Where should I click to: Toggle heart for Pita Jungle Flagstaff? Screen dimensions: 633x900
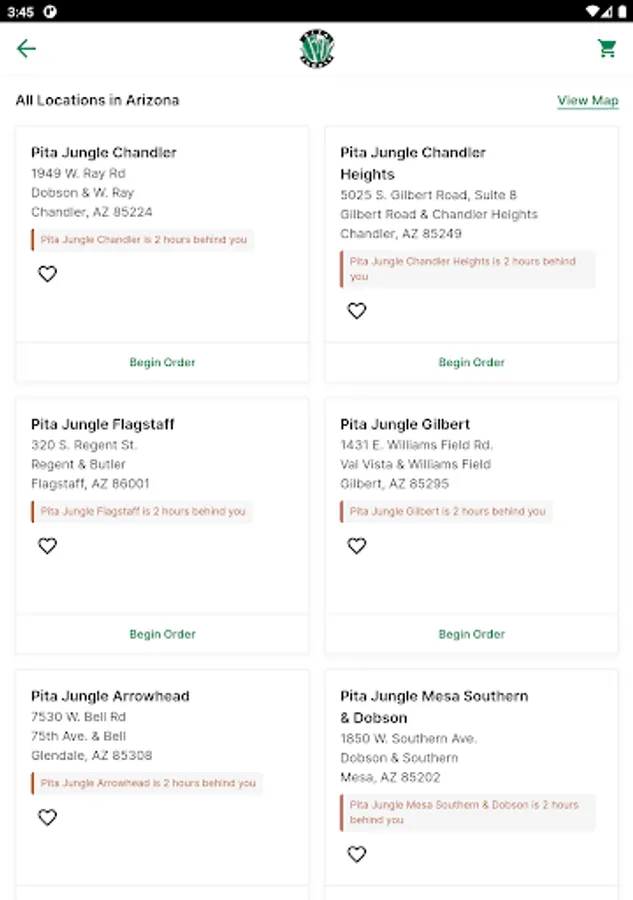point(47,546)
